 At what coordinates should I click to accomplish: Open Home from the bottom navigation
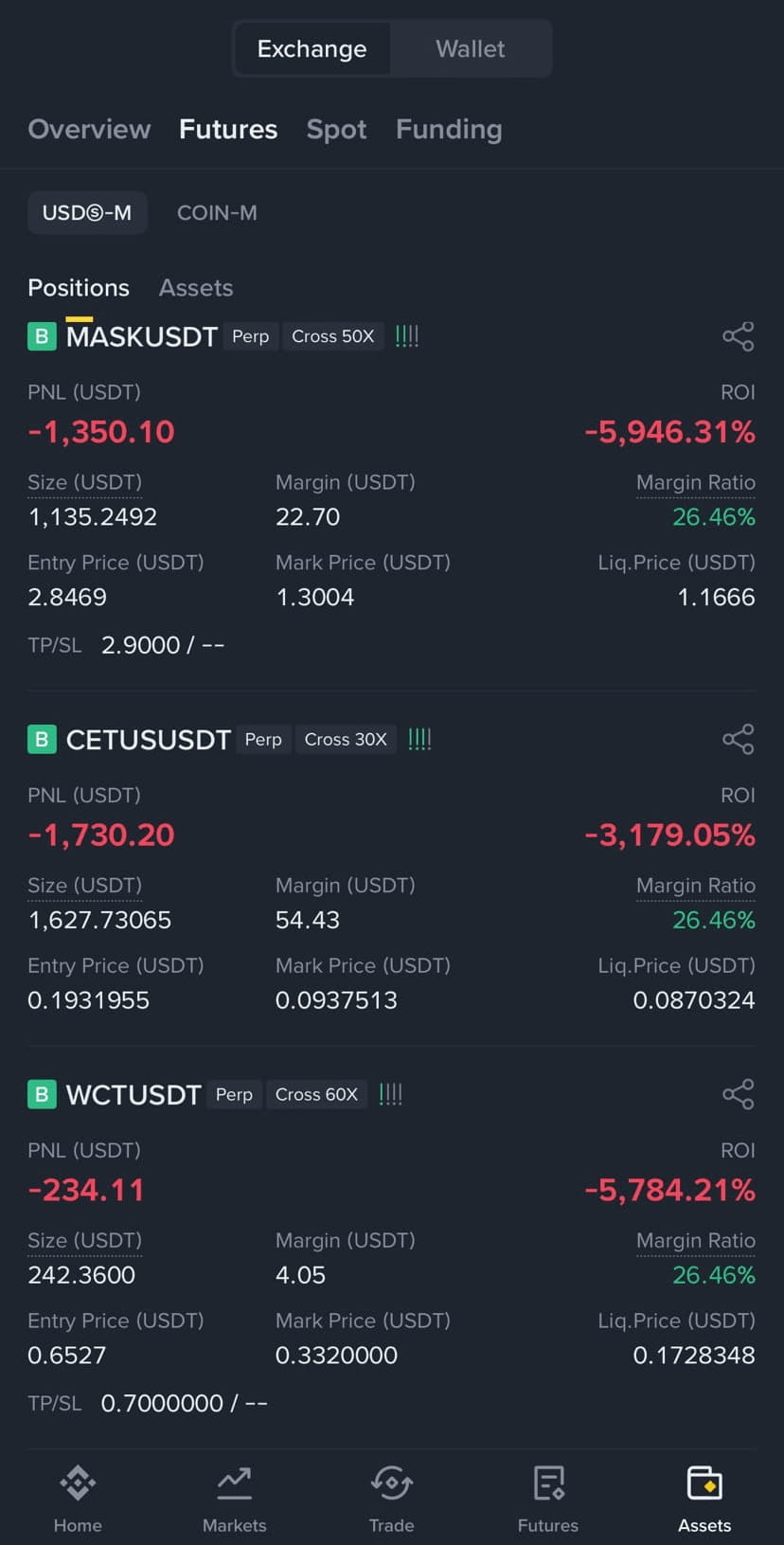[x=78, y=1482]
